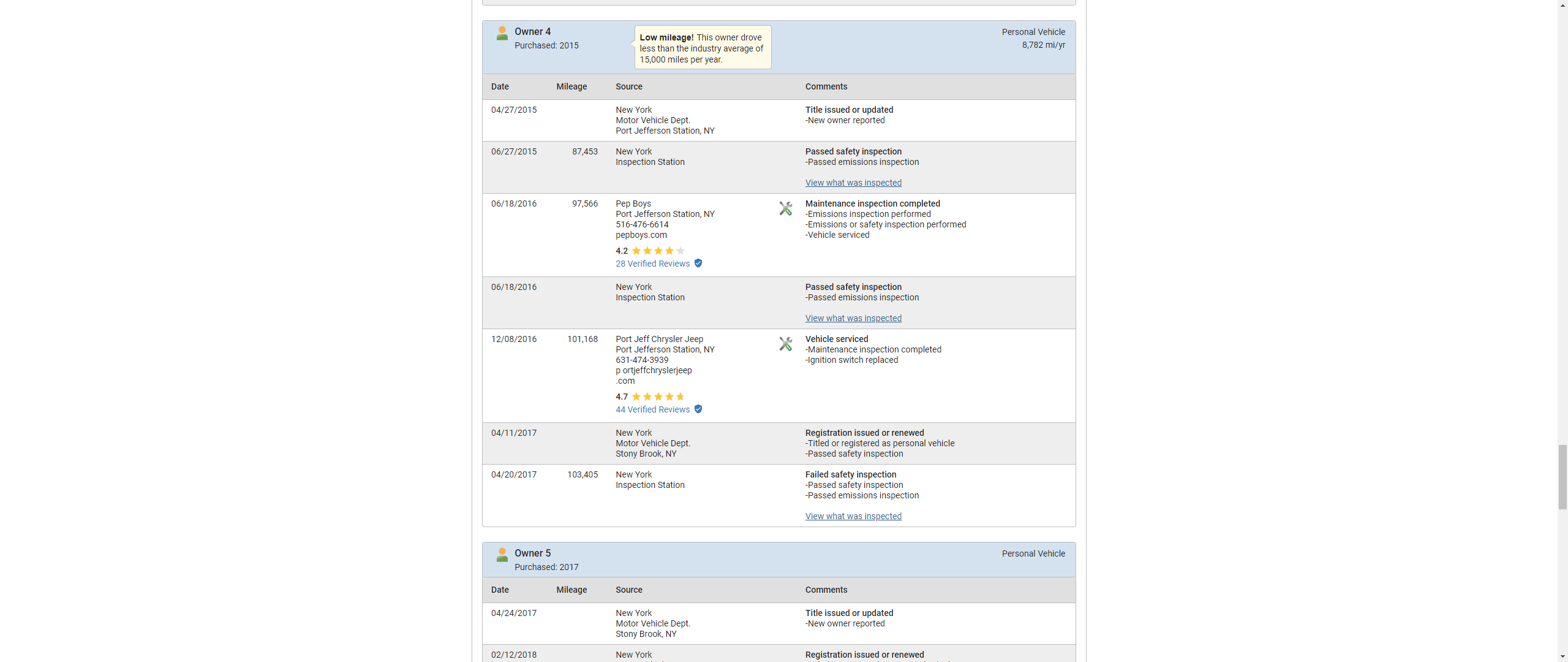1568x662 pixels.
Task: Click the verified badge beside 28 Verified Reviews
Action: pyautogui.click(x=698, y=264)
